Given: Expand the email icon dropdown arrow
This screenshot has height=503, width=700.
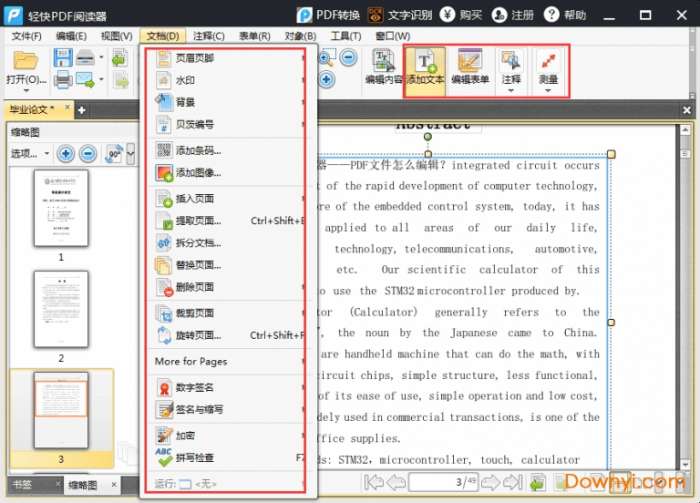Looking at the screenshot, I should [101, 79].
